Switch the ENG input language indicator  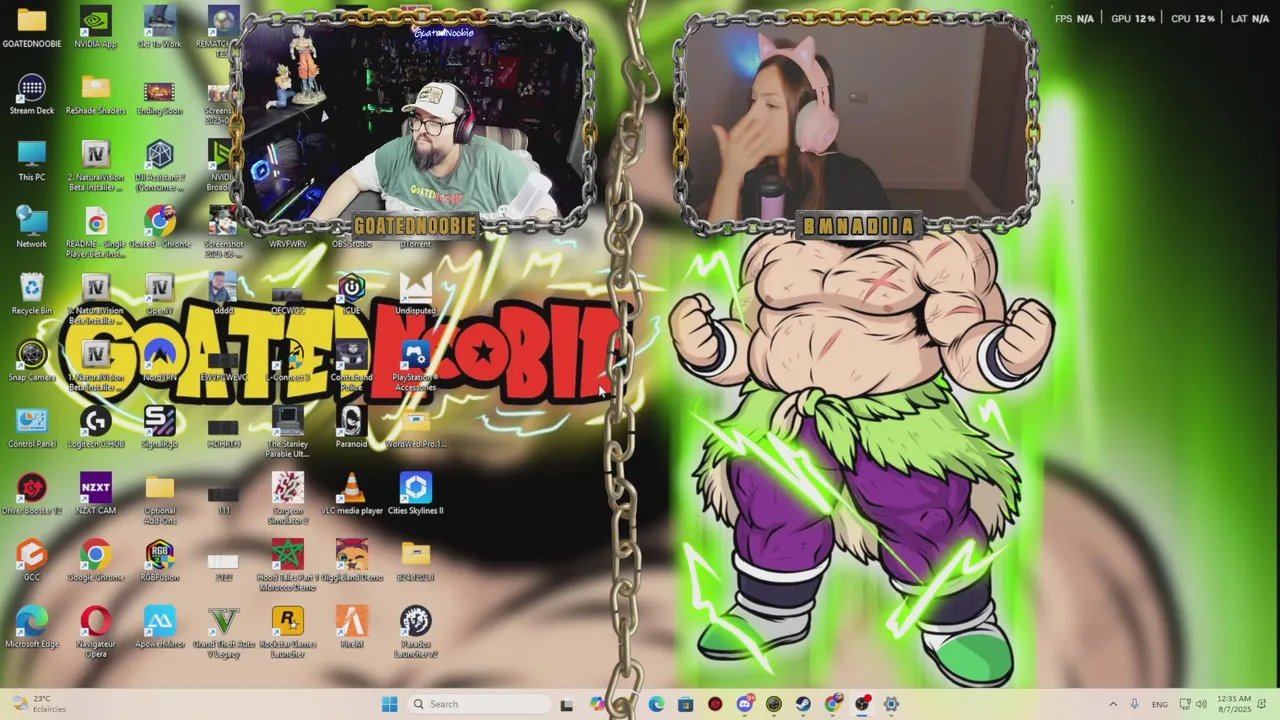pyautogui.click(x=1159, y=704)
